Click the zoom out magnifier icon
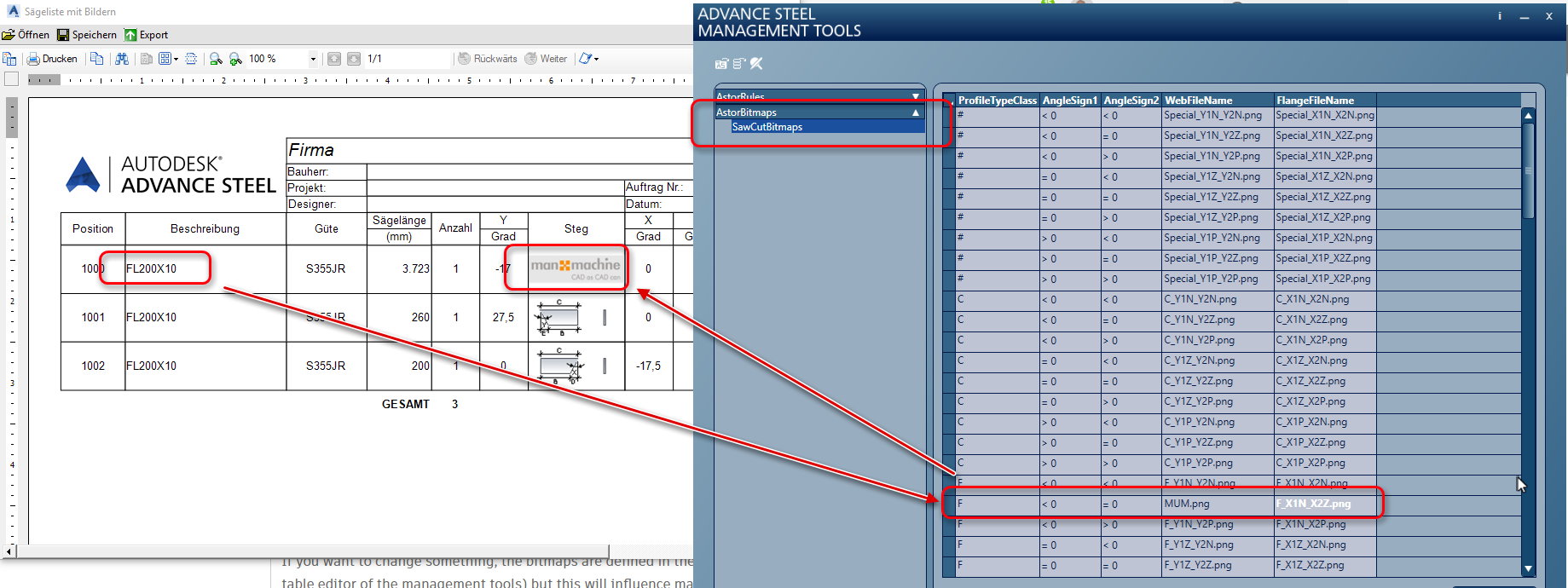 pyautogui.click(x=216, y=59)
